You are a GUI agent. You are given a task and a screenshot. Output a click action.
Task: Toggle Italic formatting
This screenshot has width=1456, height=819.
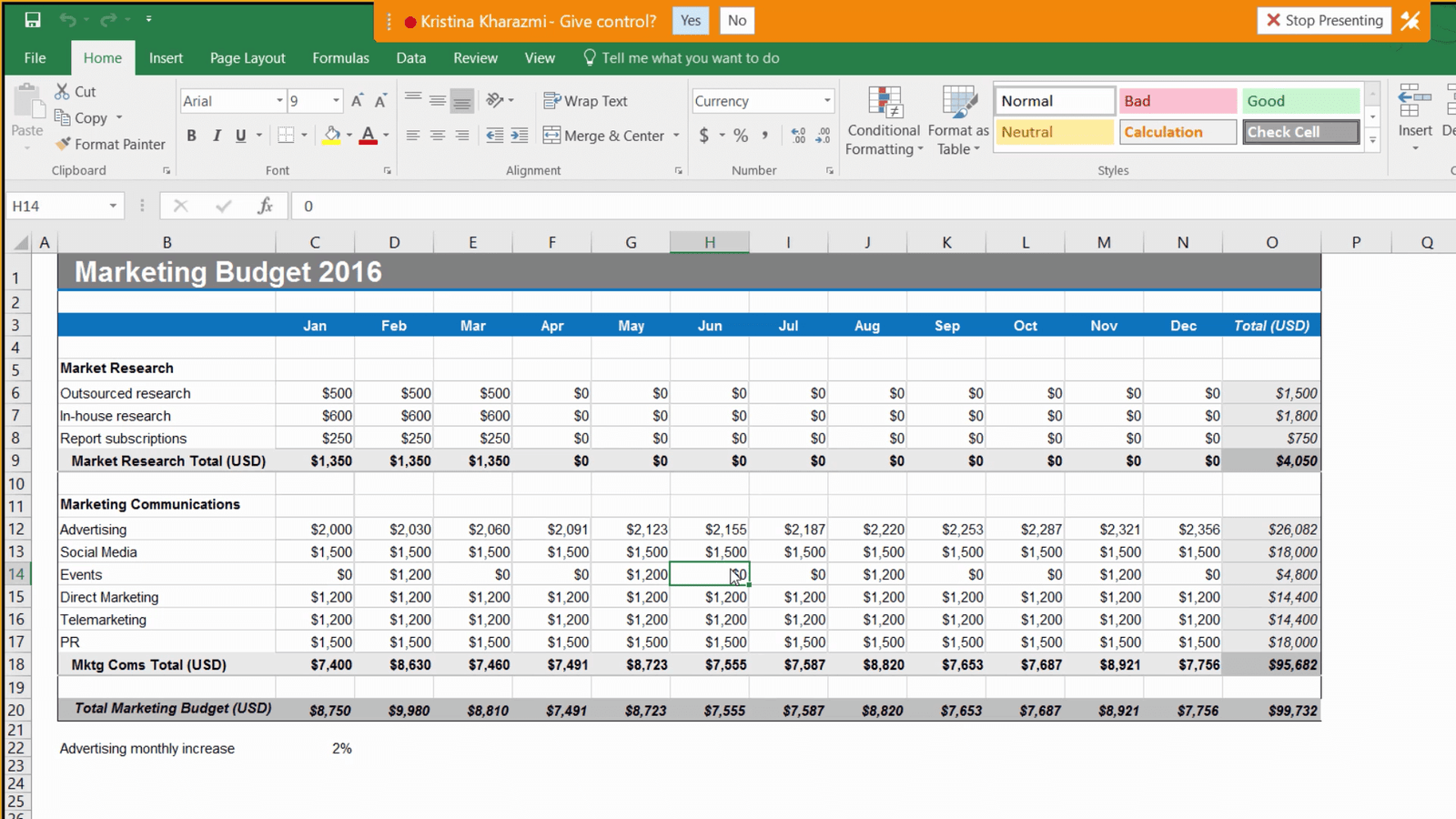[216, 136]
